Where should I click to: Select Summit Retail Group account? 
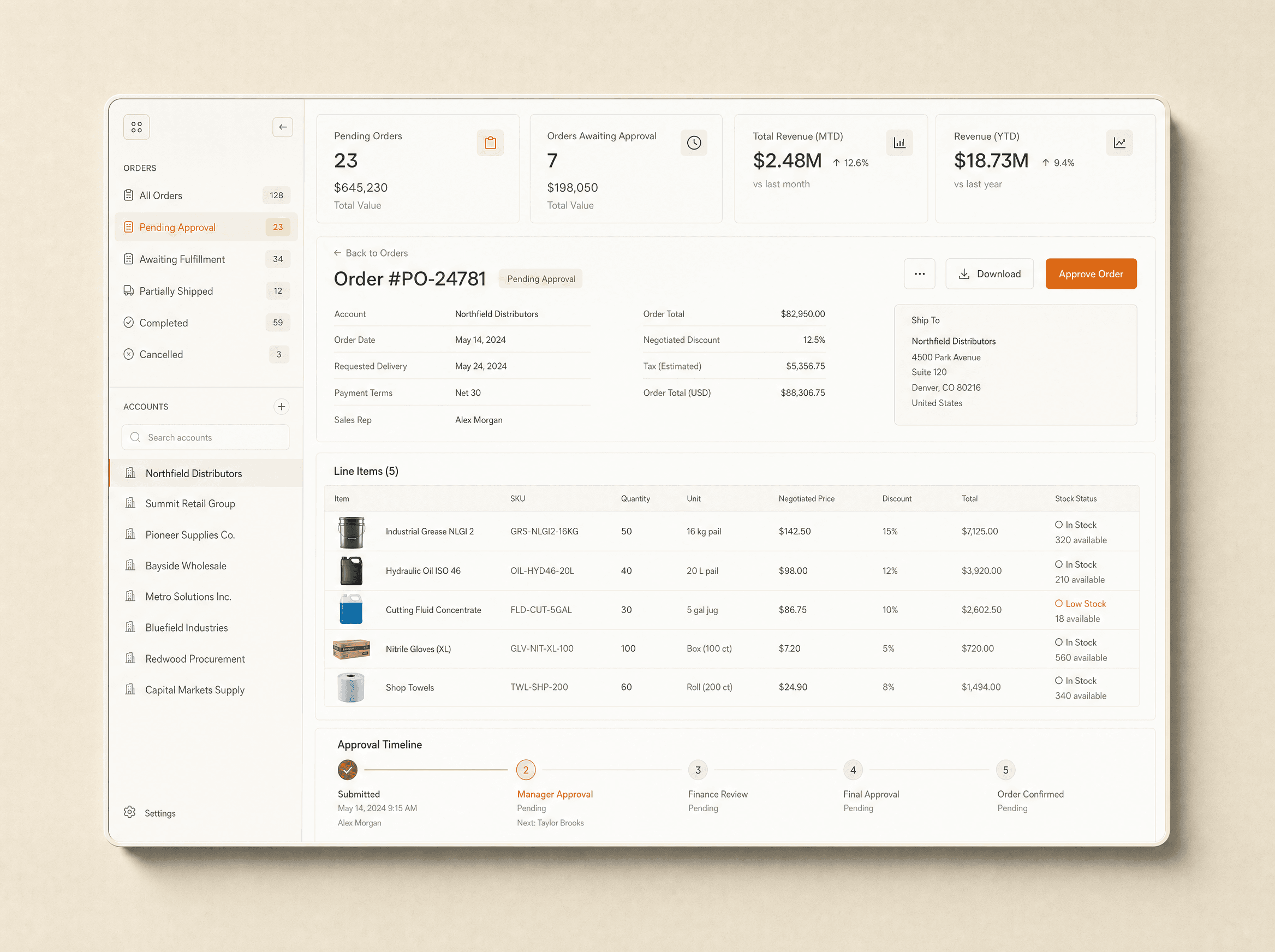click(206, 504)
